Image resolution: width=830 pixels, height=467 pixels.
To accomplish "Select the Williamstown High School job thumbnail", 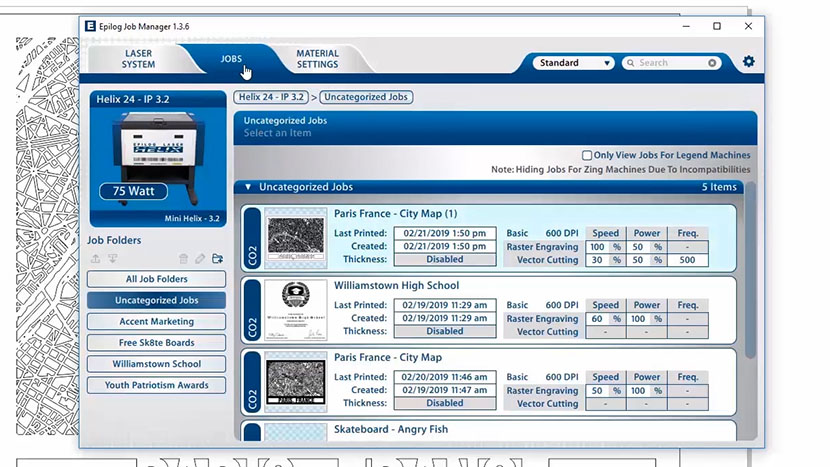I will (x=296, y=311).
